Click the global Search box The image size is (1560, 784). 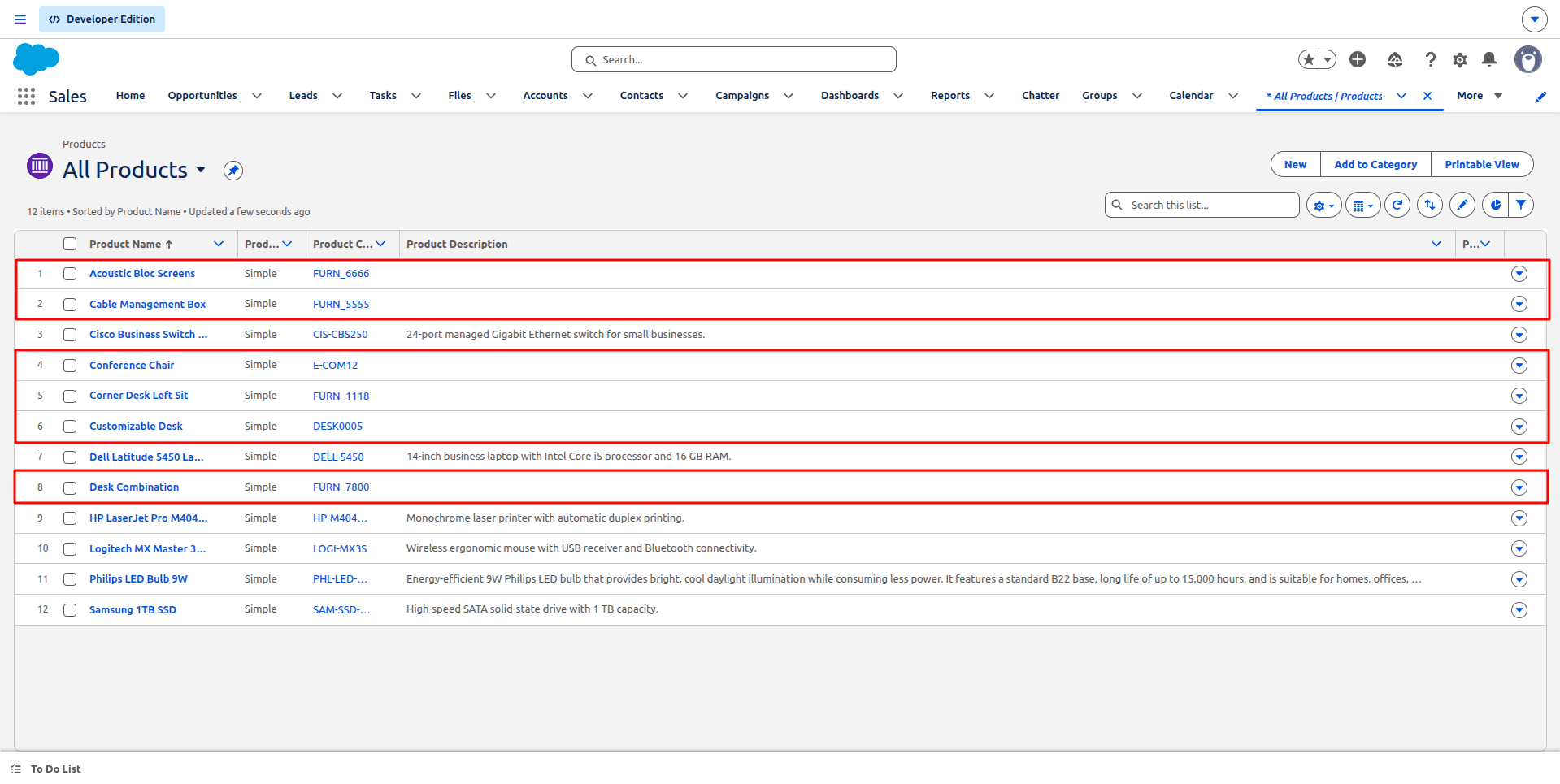734,59
